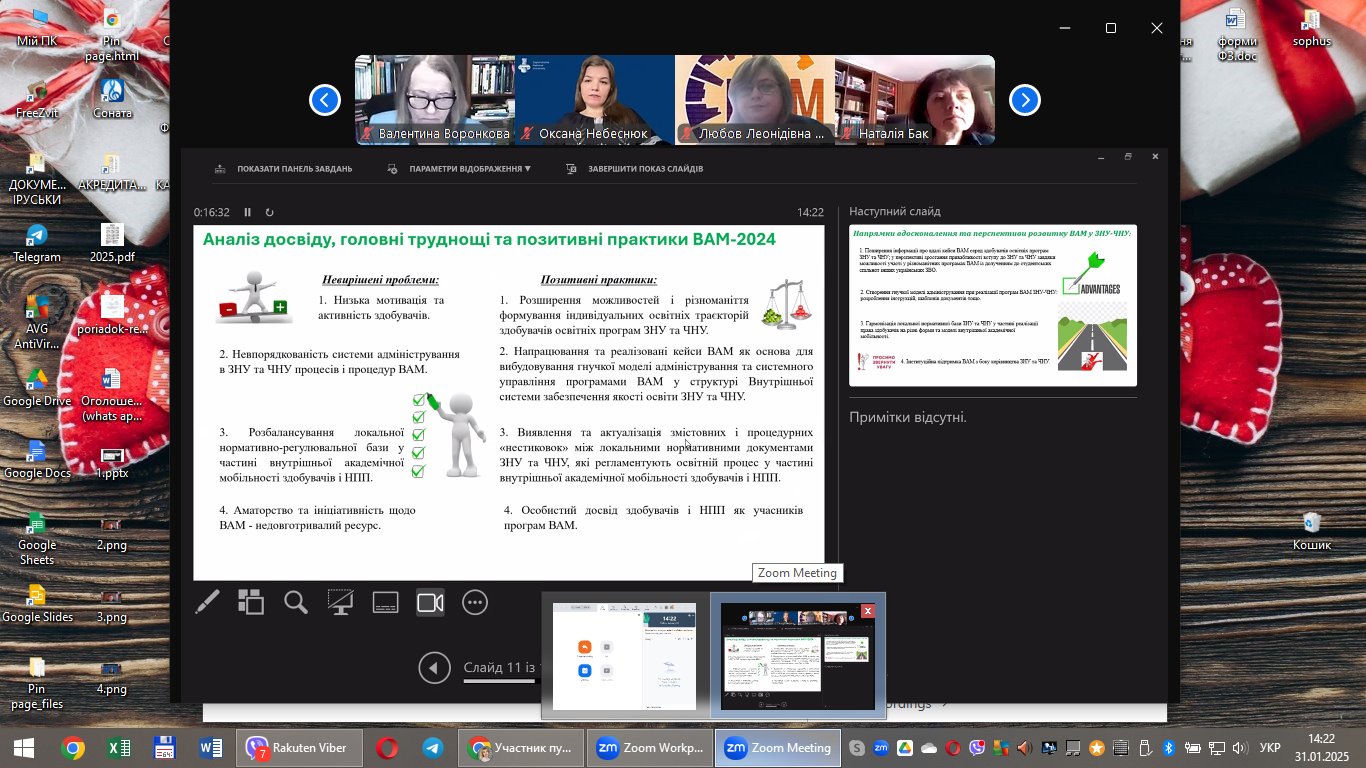The height and width of the screenshot is (768, 1366).
Task: Show previous participants with left arrow
Action: point(325,100)
